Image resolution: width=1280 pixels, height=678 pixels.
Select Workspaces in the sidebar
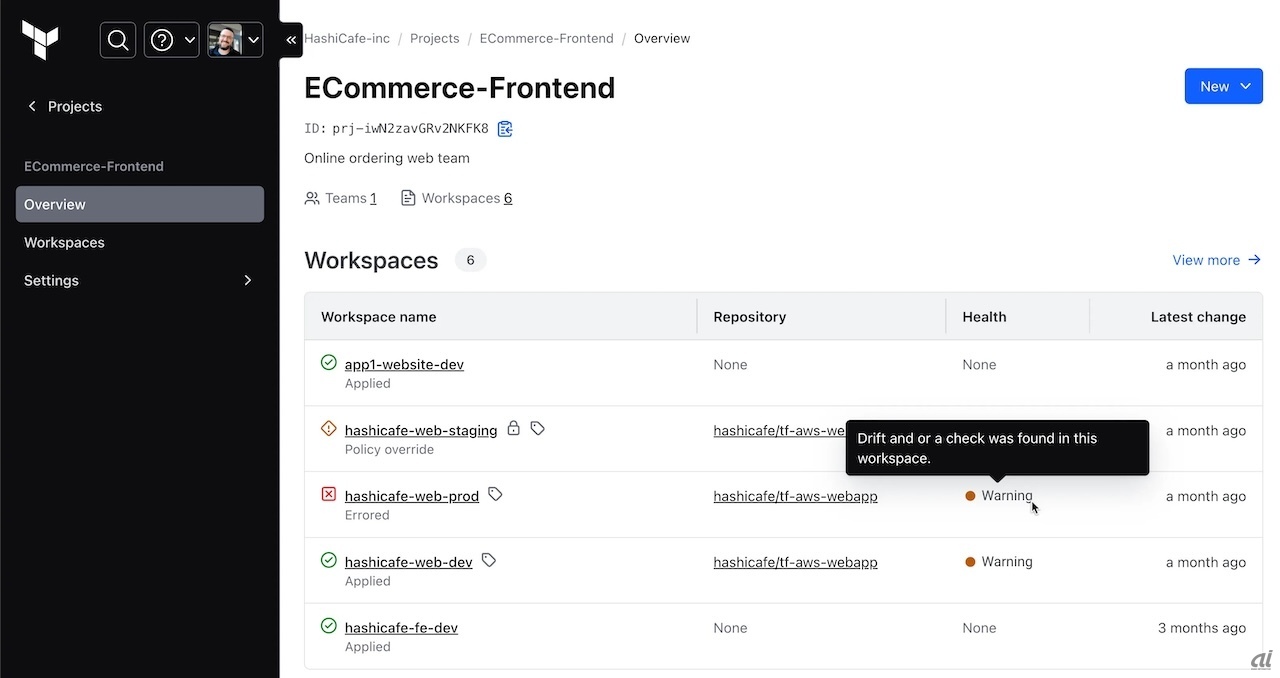(64, 243)
